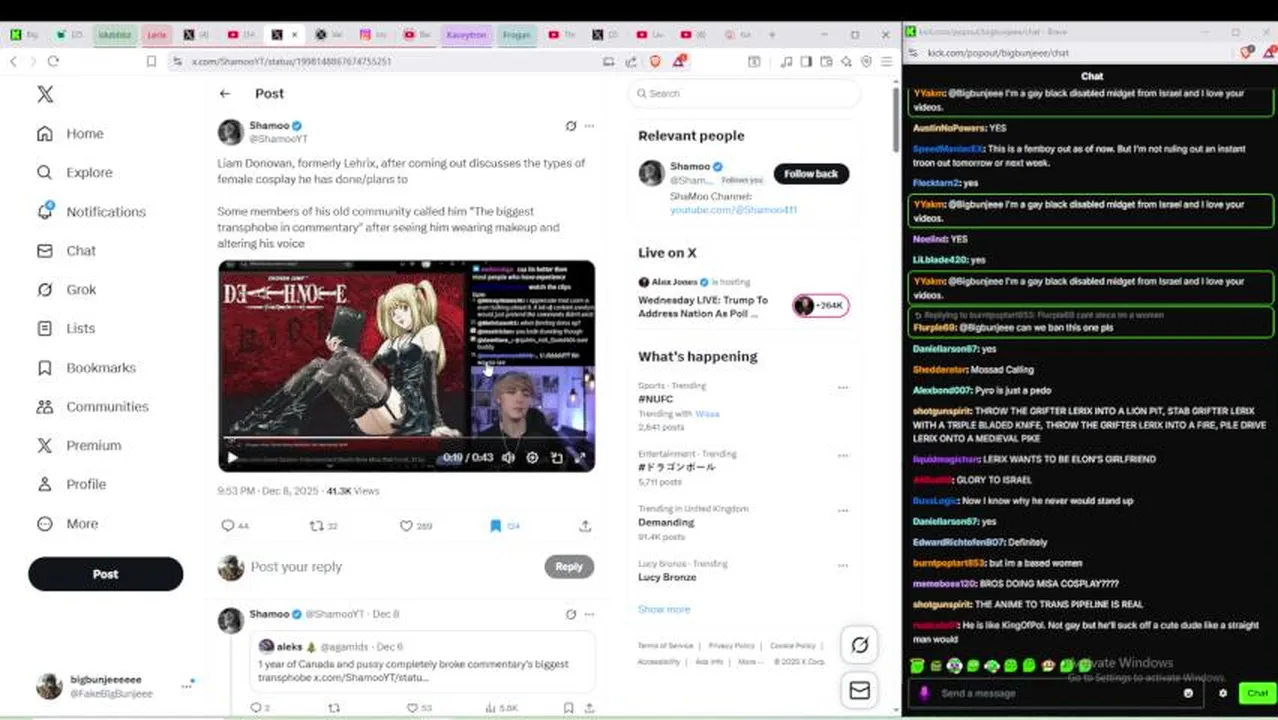Open the Brave browser menu
The width and height of the screenshot is (1278, 720).
[885, 61]
